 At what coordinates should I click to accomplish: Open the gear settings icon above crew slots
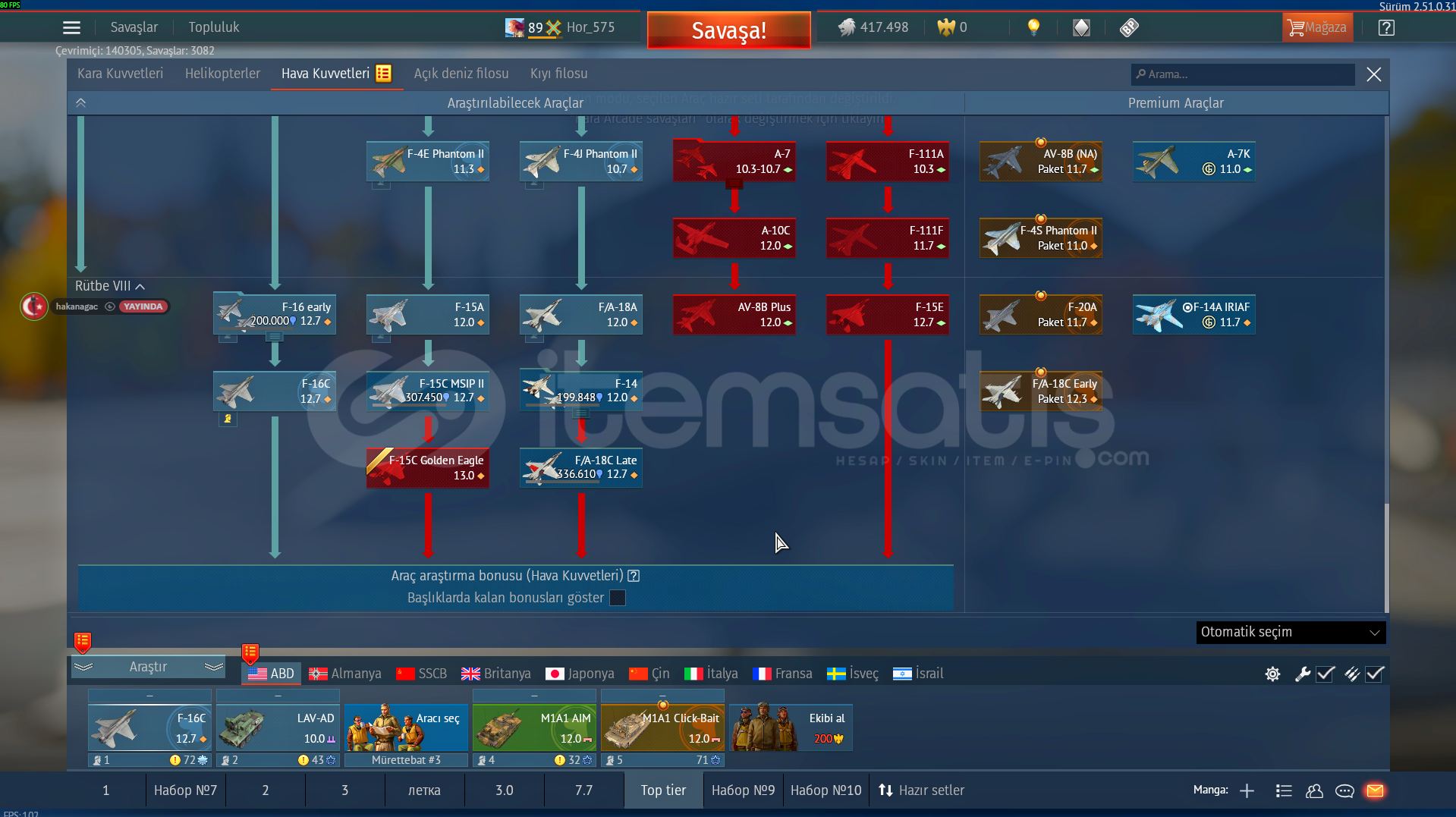[x=1272, y=674]
